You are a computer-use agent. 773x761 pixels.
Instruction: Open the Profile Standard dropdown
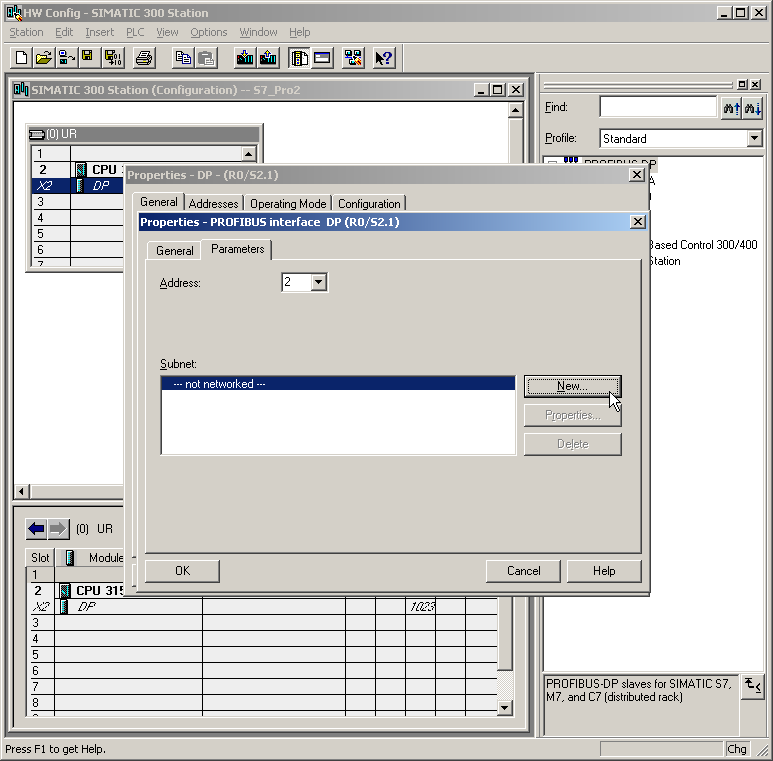pos(754,138)
